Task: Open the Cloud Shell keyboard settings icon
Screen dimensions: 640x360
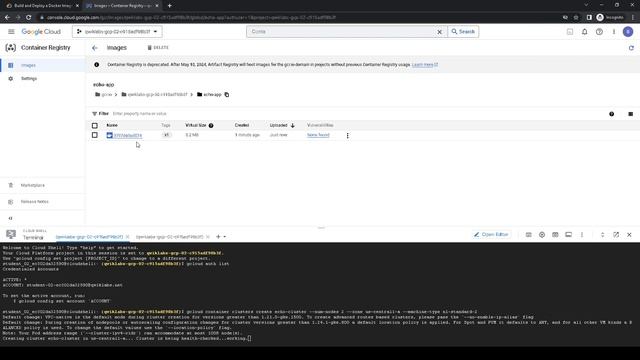Action: click(528, 235)
